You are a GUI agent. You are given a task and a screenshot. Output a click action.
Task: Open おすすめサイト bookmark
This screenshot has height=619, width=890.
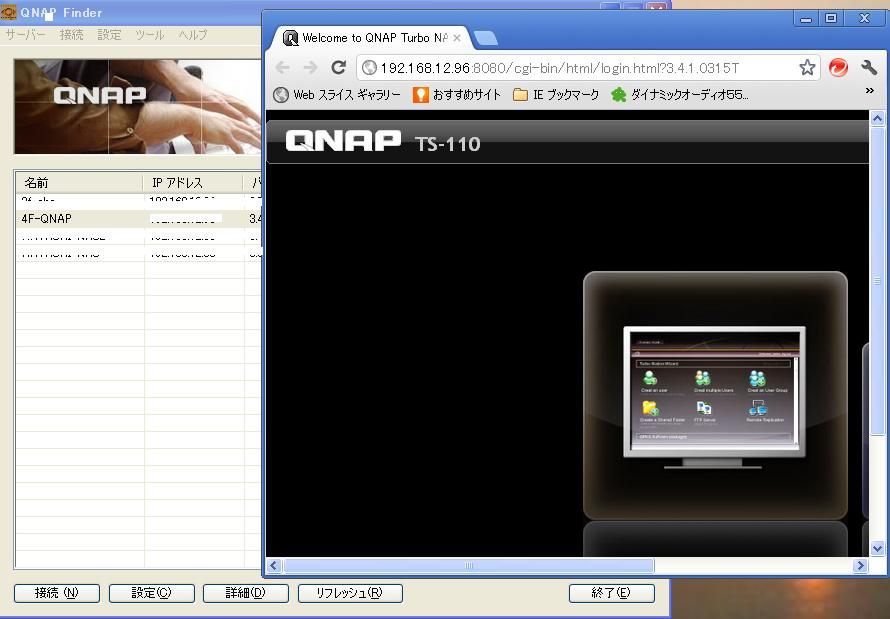[x=457, y=95]
